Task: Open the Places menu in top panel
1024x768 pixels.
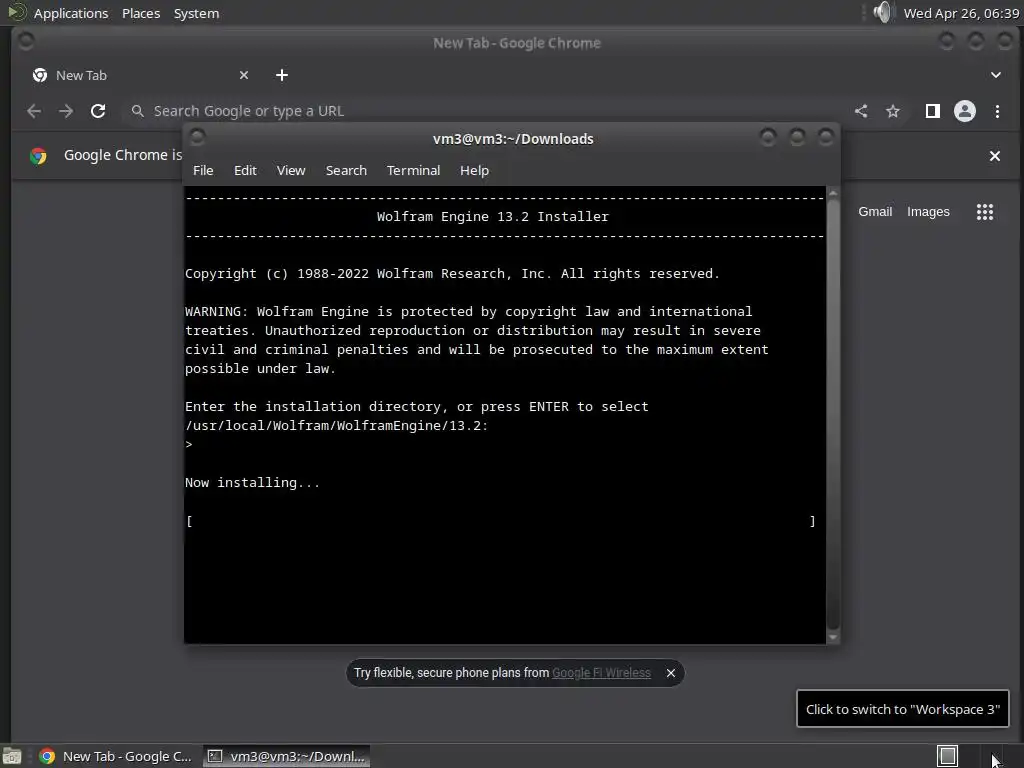Action: tap(141, 13)
